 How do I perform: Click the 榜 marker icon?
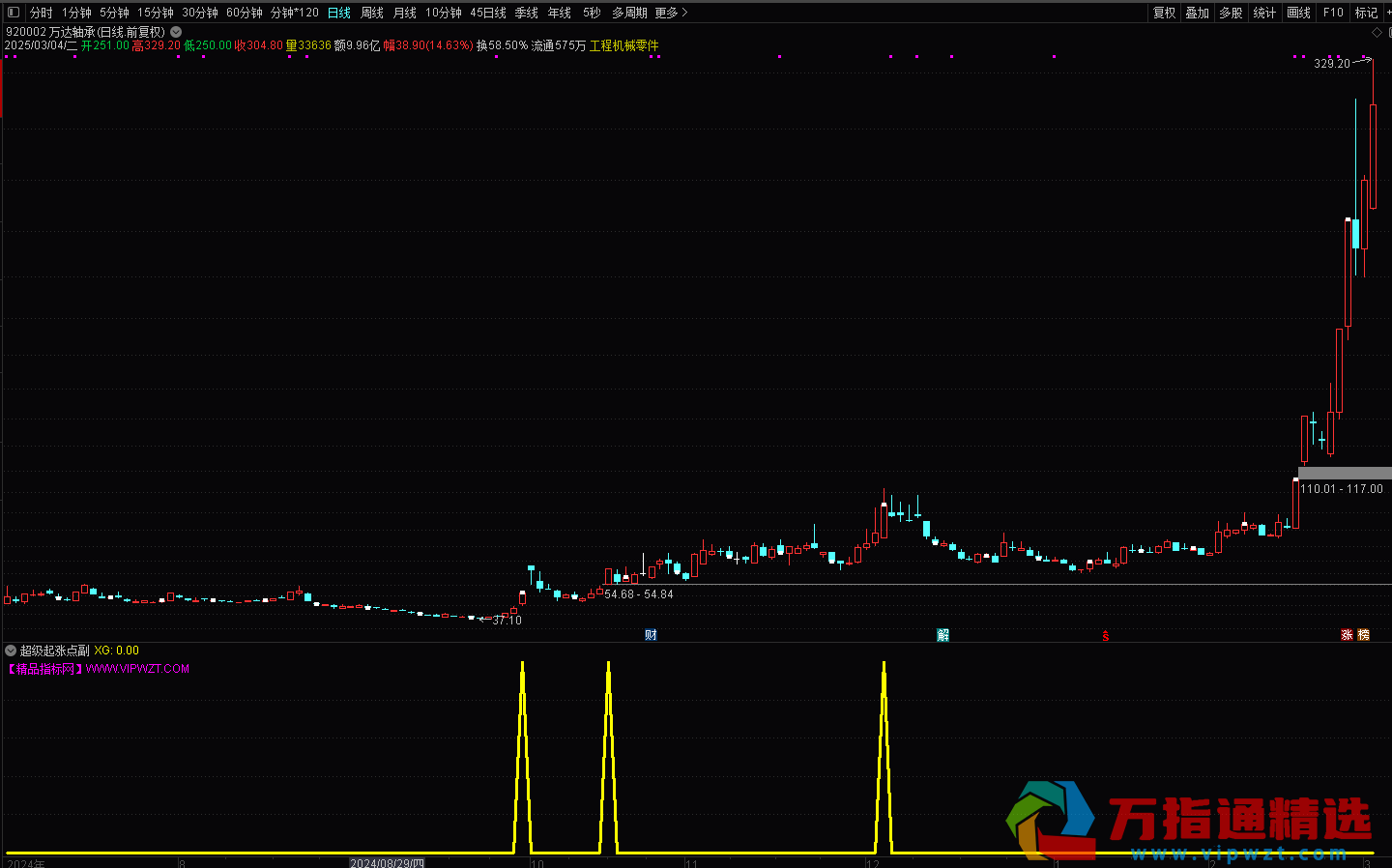[x=1364, y=635]
